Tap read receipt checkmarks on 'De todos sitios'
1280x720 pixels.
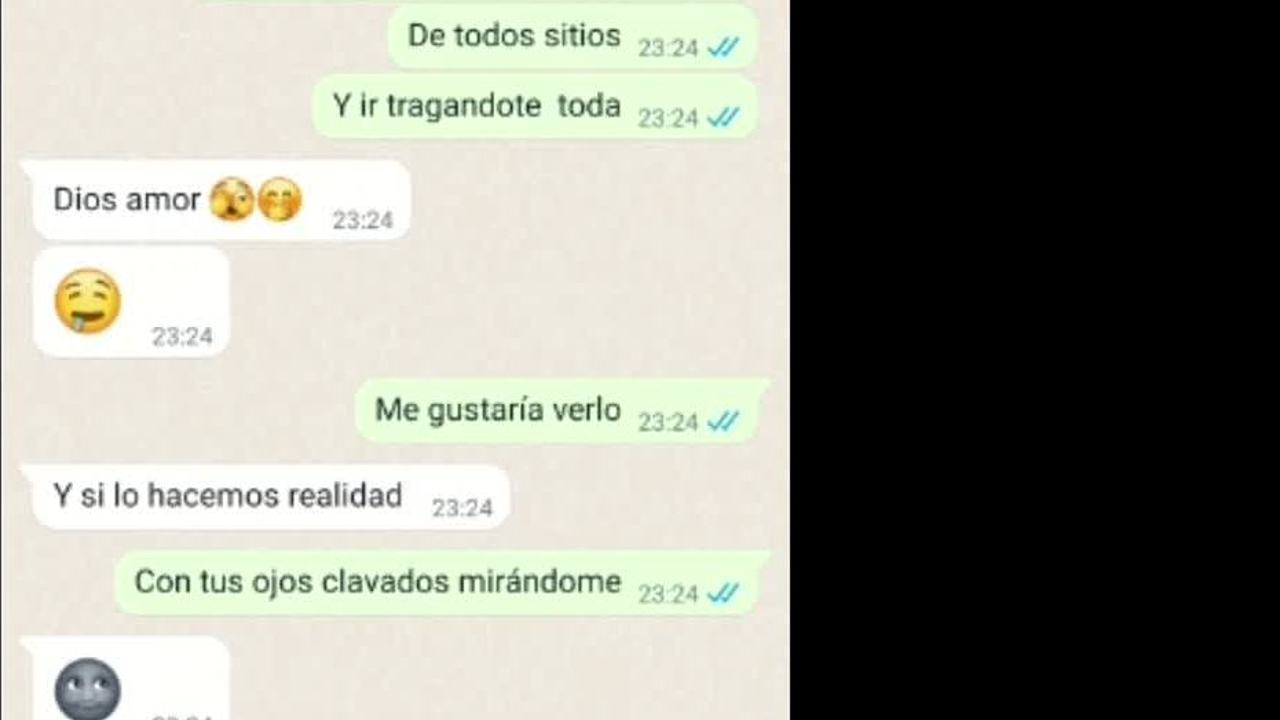(x=723, y=47)
